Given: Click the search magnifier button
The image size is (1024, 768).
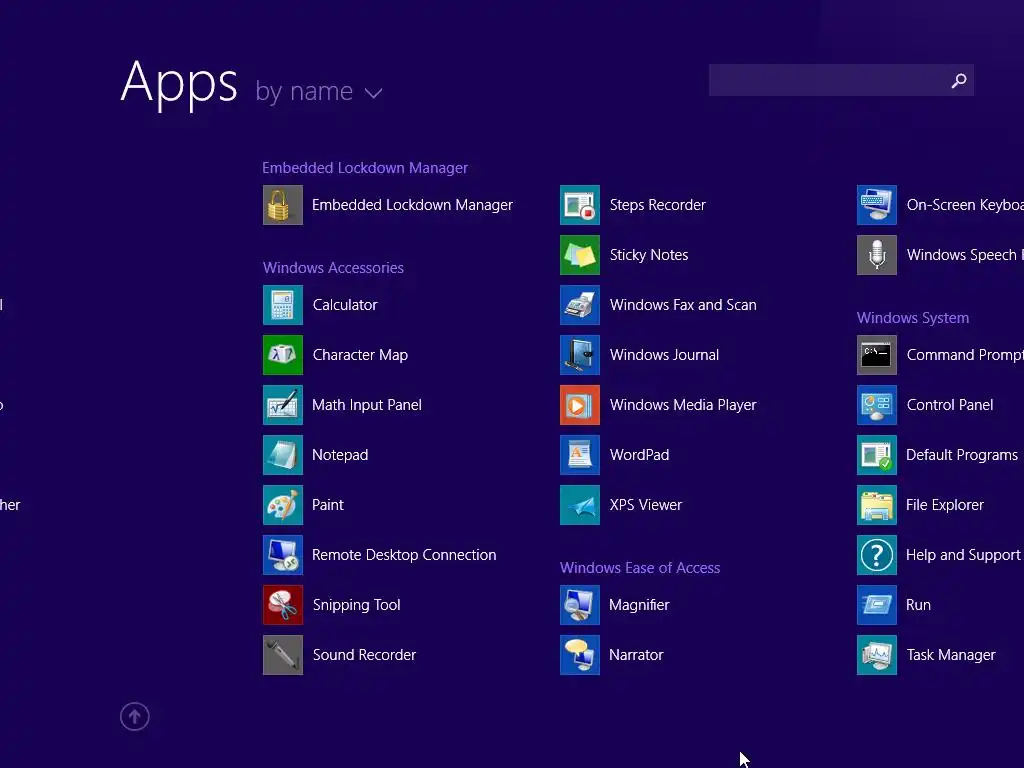Looking at the screenshot, I should [959, 80].
